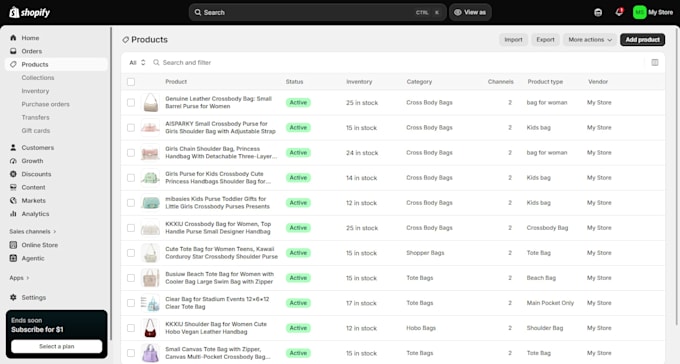
Task: Click the Search and filter field
Action: [398, 62]
